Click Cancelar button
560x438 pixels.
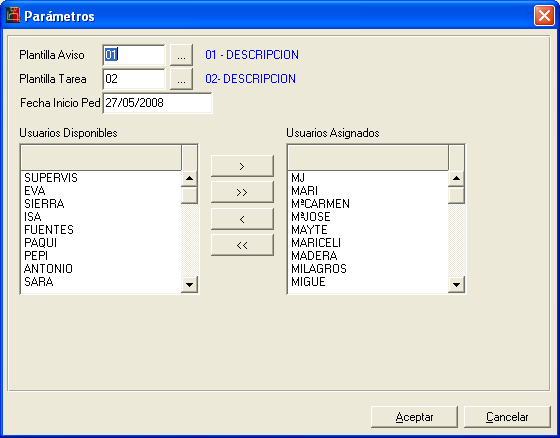click(507, 417)
